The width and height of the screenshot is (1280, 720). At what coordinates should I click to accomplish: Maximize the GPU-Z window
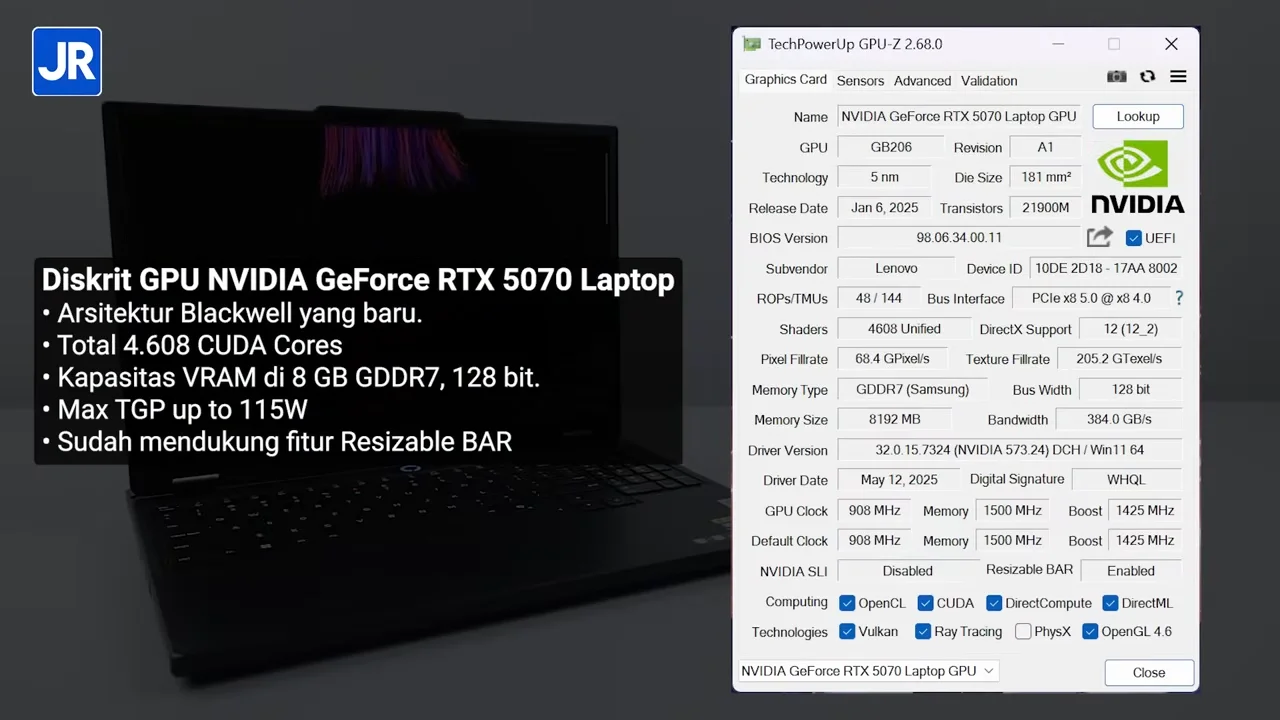(x=1114, y=44)
